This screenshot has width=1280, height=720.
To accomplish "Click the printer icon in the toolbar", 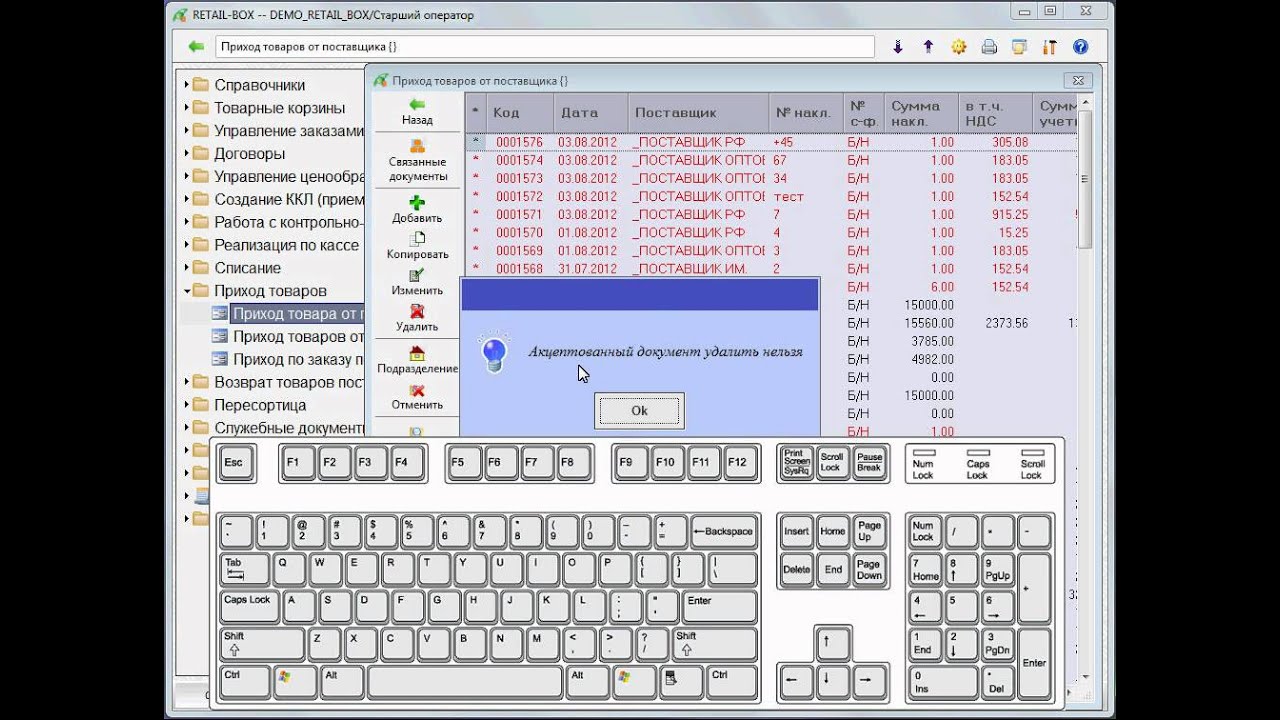I will [x=989, y=47].
